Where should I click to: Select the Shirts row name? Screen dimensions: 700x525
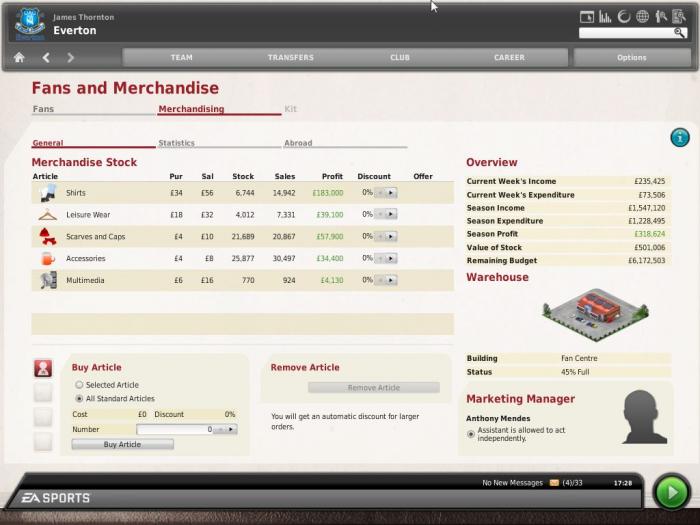click(x=75, y=193)
